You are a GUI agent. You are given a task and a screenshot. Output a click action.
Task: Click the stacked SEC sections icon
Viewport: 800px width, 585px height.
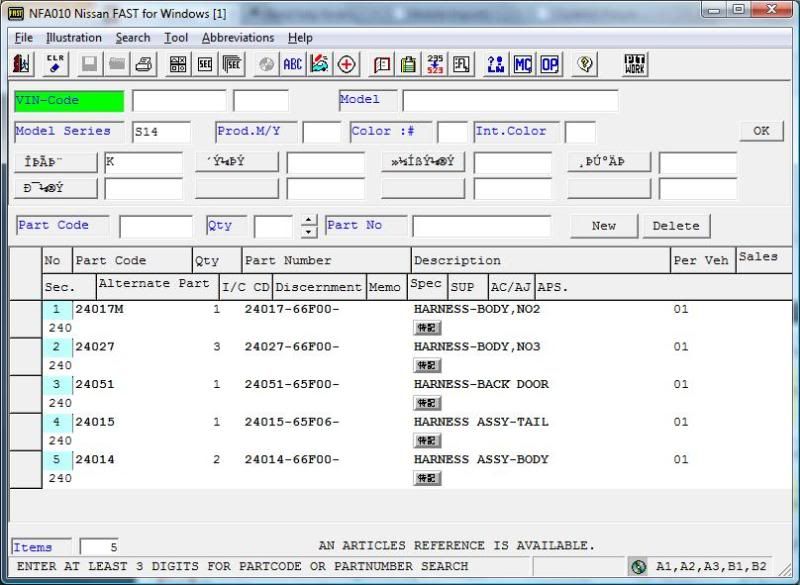pyautogui.click(x=232, y=64)
